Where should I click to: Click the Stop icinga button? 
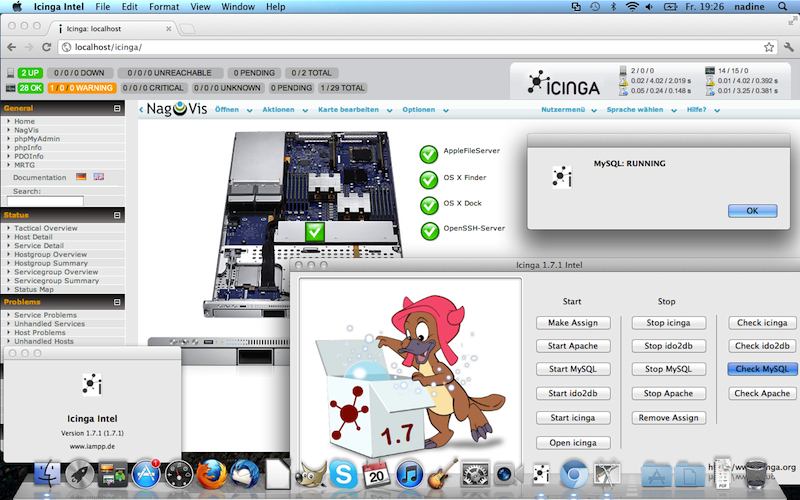pyautogui.click(x=668, y=323)
